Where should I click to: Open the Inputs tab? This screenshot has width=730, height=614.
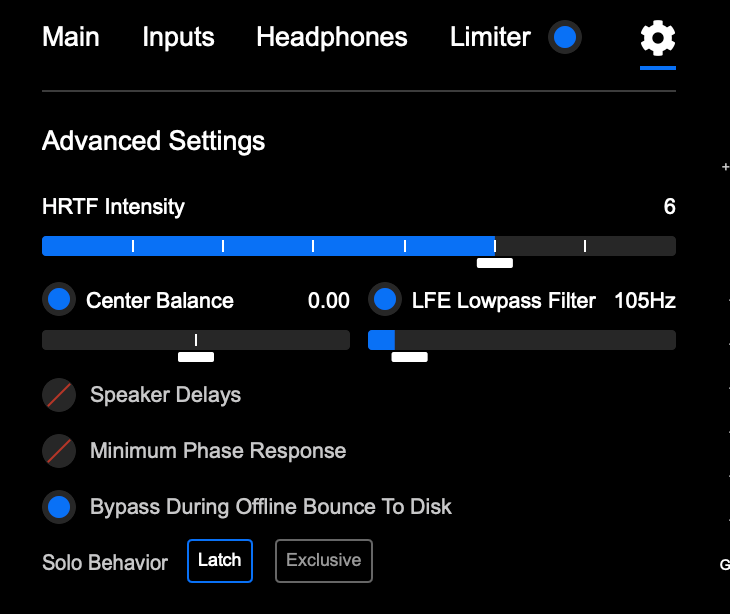(x=178, y=38)
